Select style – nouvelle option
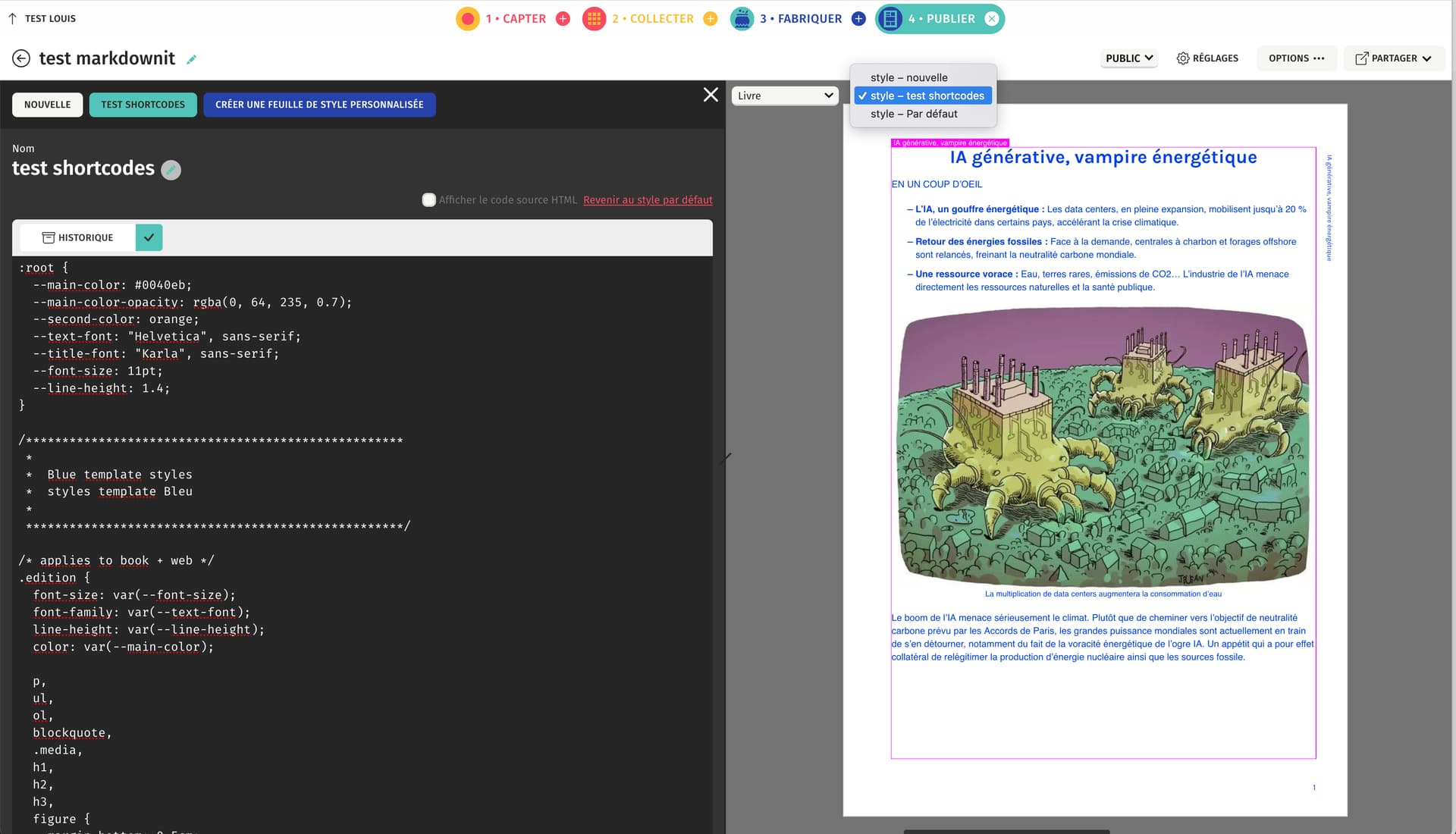 [923, 77]
